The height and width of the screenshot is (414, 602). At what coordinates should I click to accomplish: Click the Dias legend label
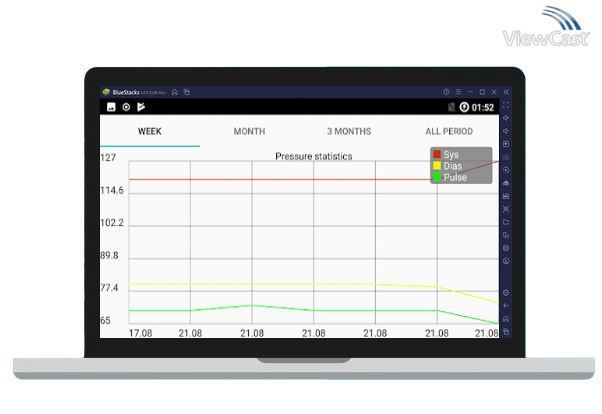(x=453, y=166)
